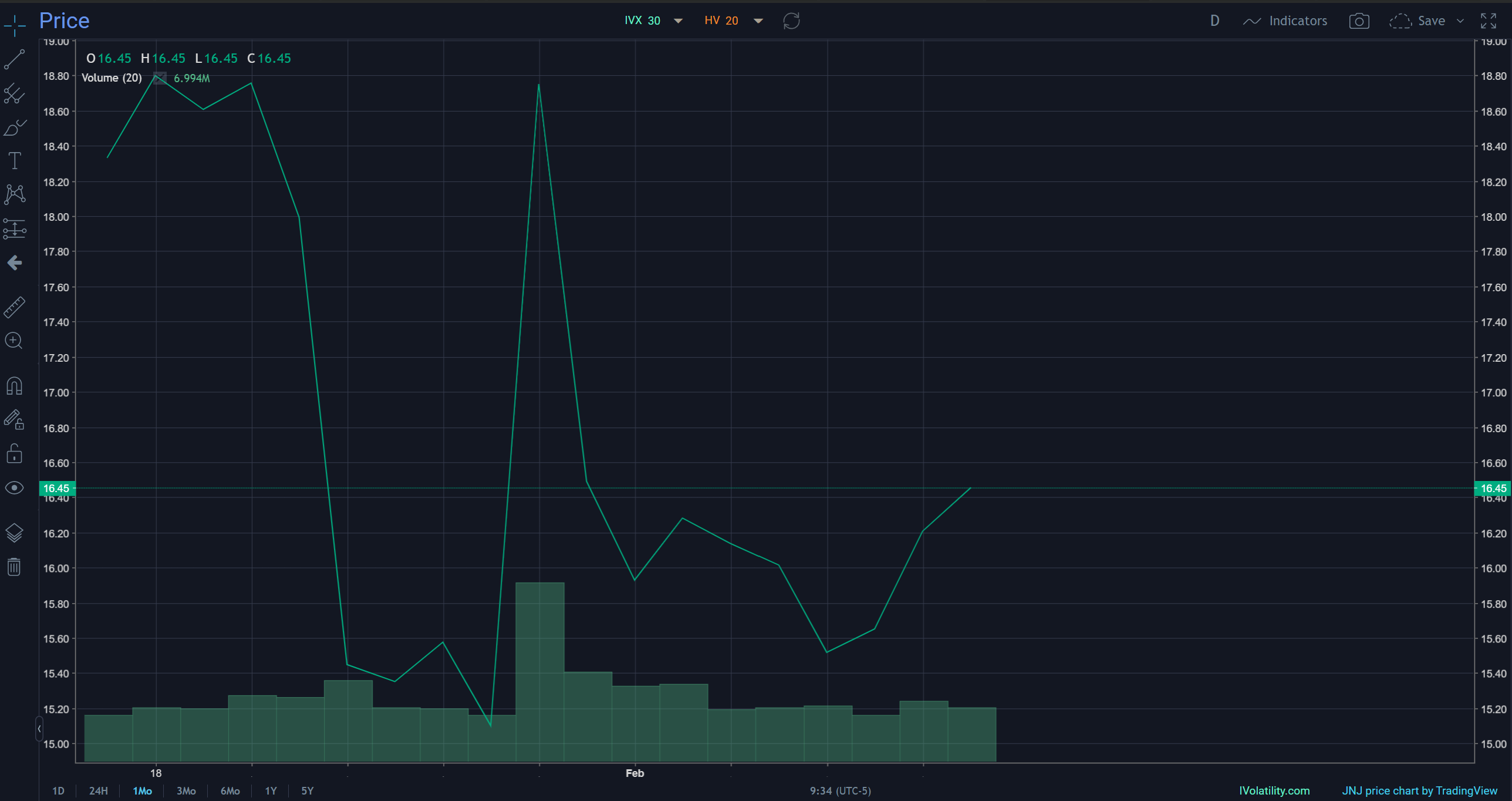Select the 1D time range
Screen dimensions: 1512x801
pyautogui.click(x=58, y=790)
